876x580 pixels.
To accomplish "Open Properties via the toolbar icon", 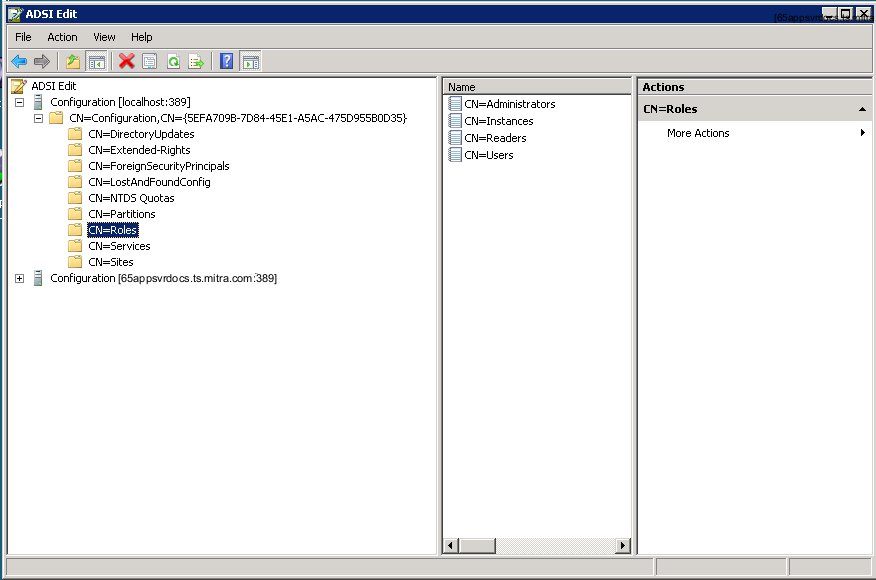I will [150, 62].
